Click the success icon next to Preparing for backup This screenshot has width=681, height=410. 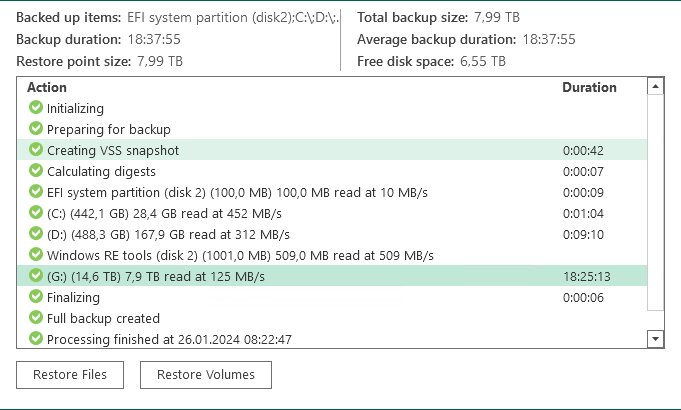click(x=36, y=129)
